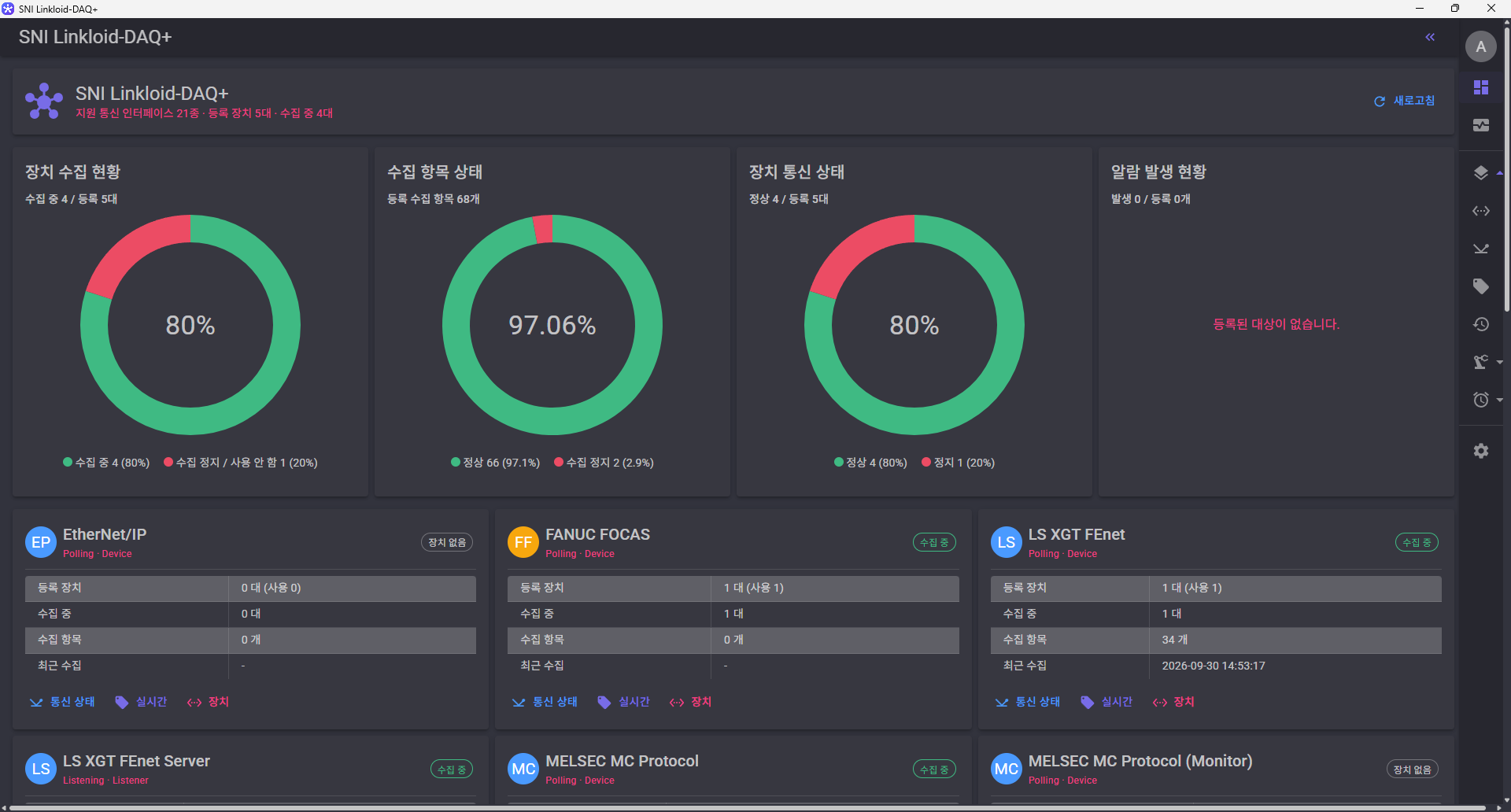Toggle the 수집 중 4 (80%) legend item
Viewport: 1511px width, 812px height.
tap(106, 463)
